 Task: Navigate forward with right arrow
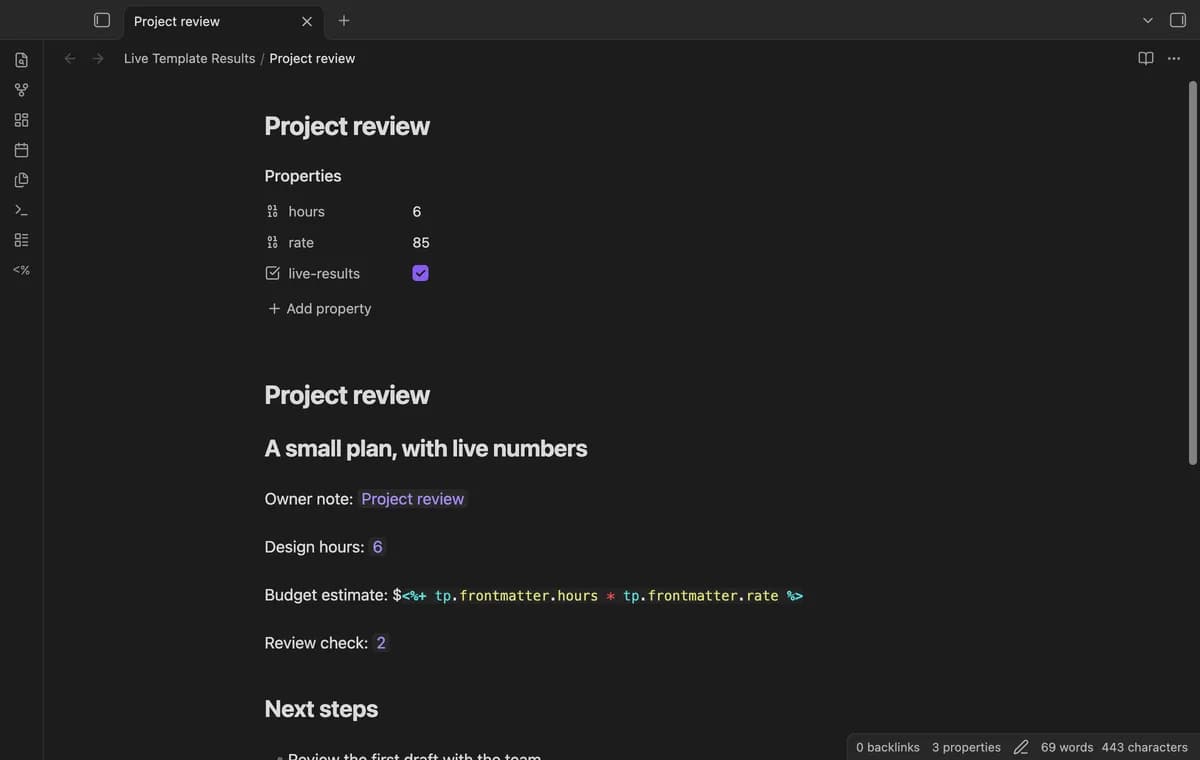point(98,58)
